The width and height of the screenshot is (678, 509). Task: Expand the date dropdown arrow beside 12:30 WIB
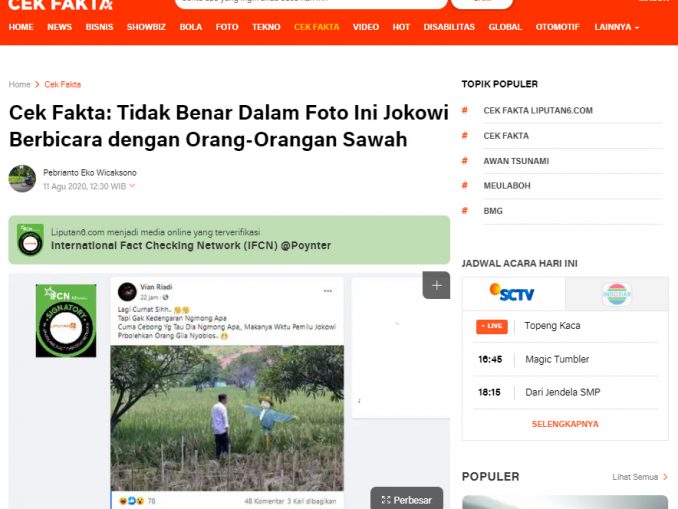point(132,186)
